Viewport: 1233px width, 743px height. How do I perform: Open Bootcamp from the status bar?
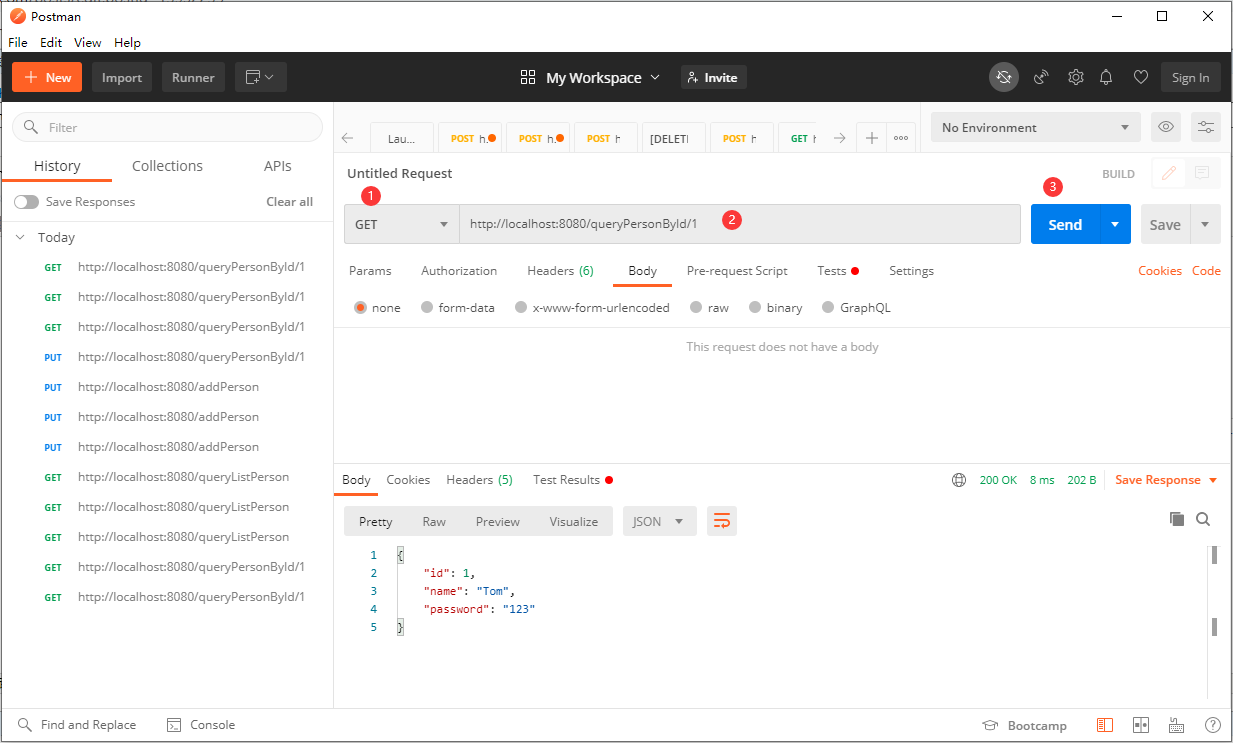1025,725
